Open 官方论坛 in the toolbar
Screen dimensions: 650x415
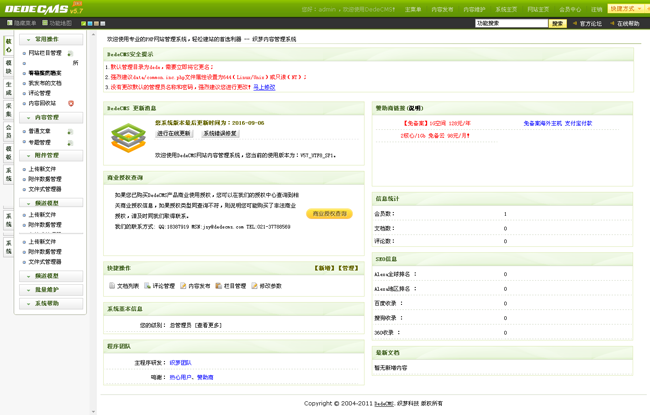point(591,24)
